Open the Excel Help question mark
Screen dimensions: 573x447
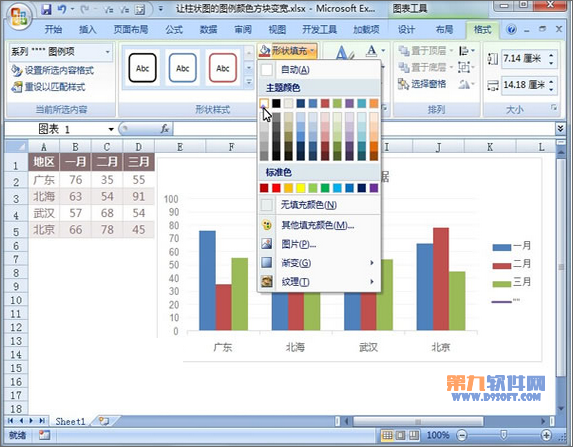511,30
